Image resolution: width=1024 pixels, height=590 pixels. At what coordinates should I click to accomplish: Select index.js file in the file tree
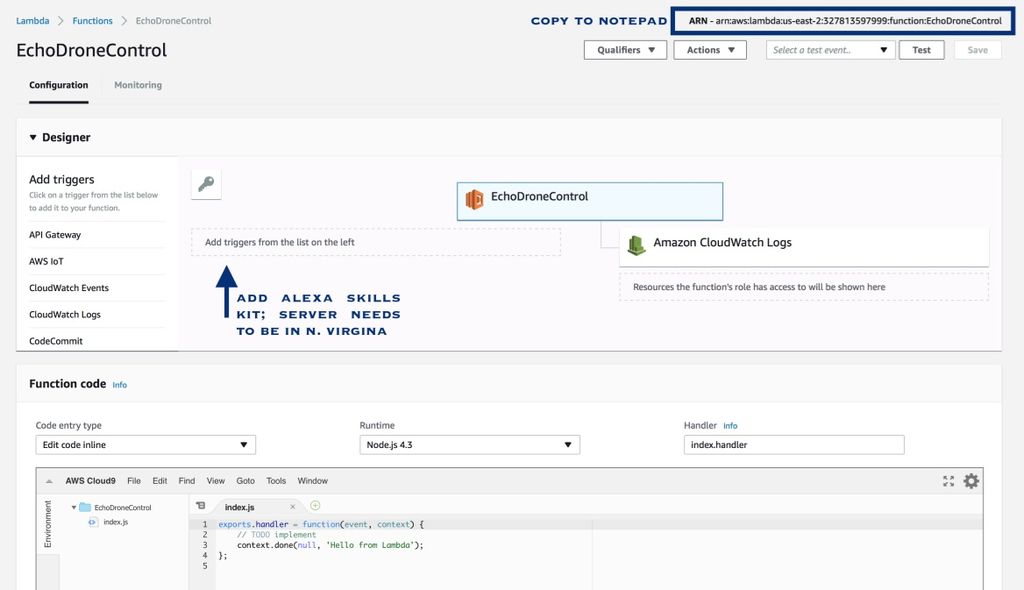(116, 522)
